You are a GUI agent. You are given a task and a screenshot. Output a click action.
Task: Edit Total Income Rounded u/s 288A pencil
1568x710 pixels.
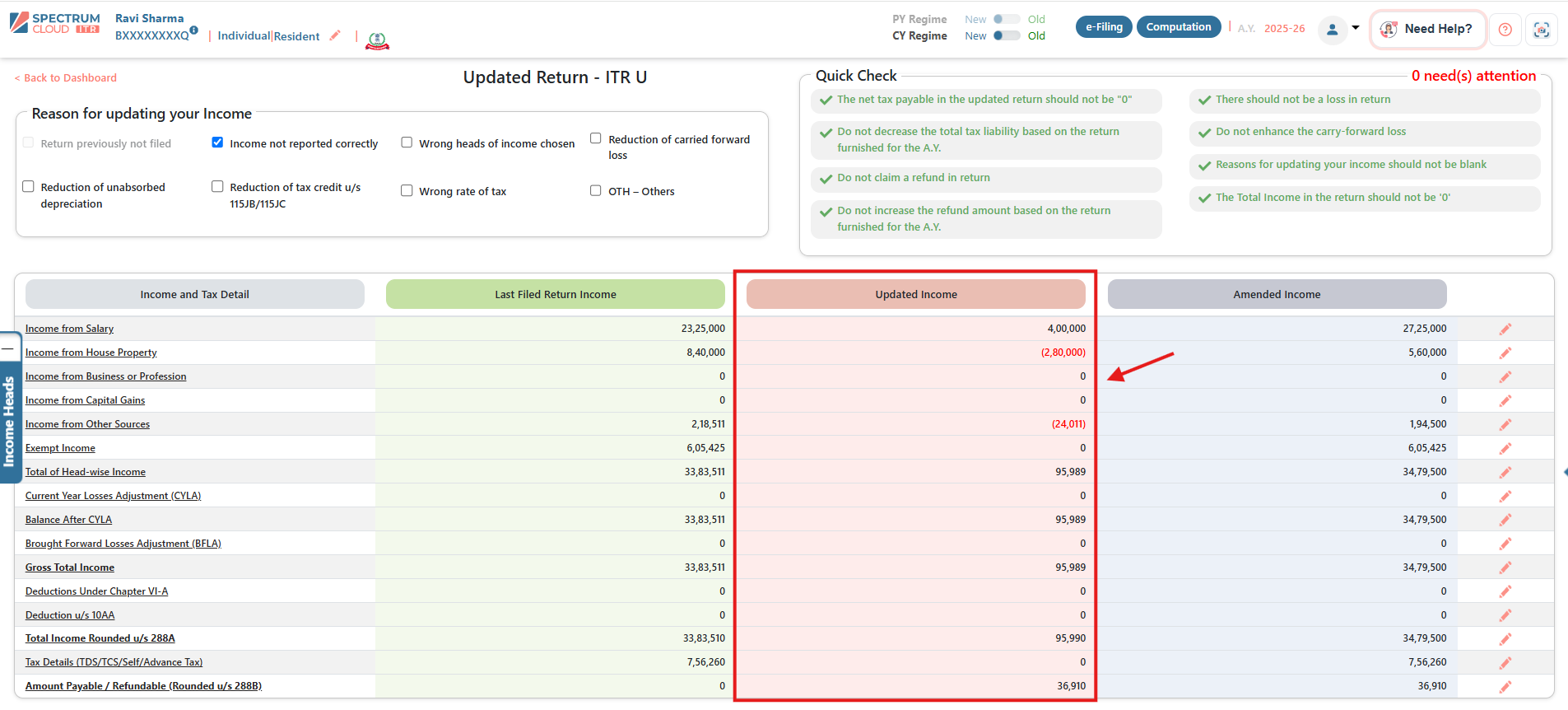[1505, 639]
